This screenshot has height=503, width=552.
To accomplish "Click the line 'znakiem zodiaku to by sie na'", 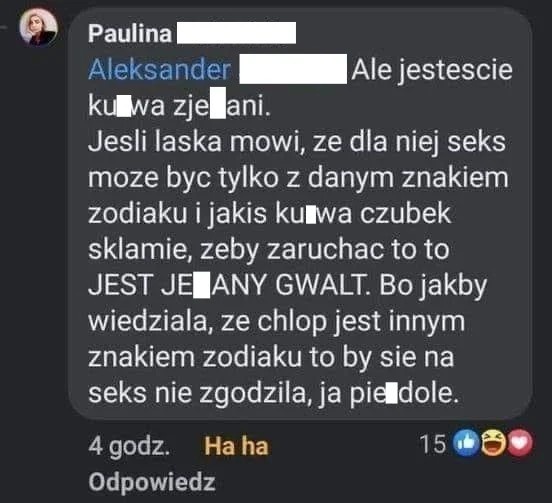I will [x=271, y=357].
